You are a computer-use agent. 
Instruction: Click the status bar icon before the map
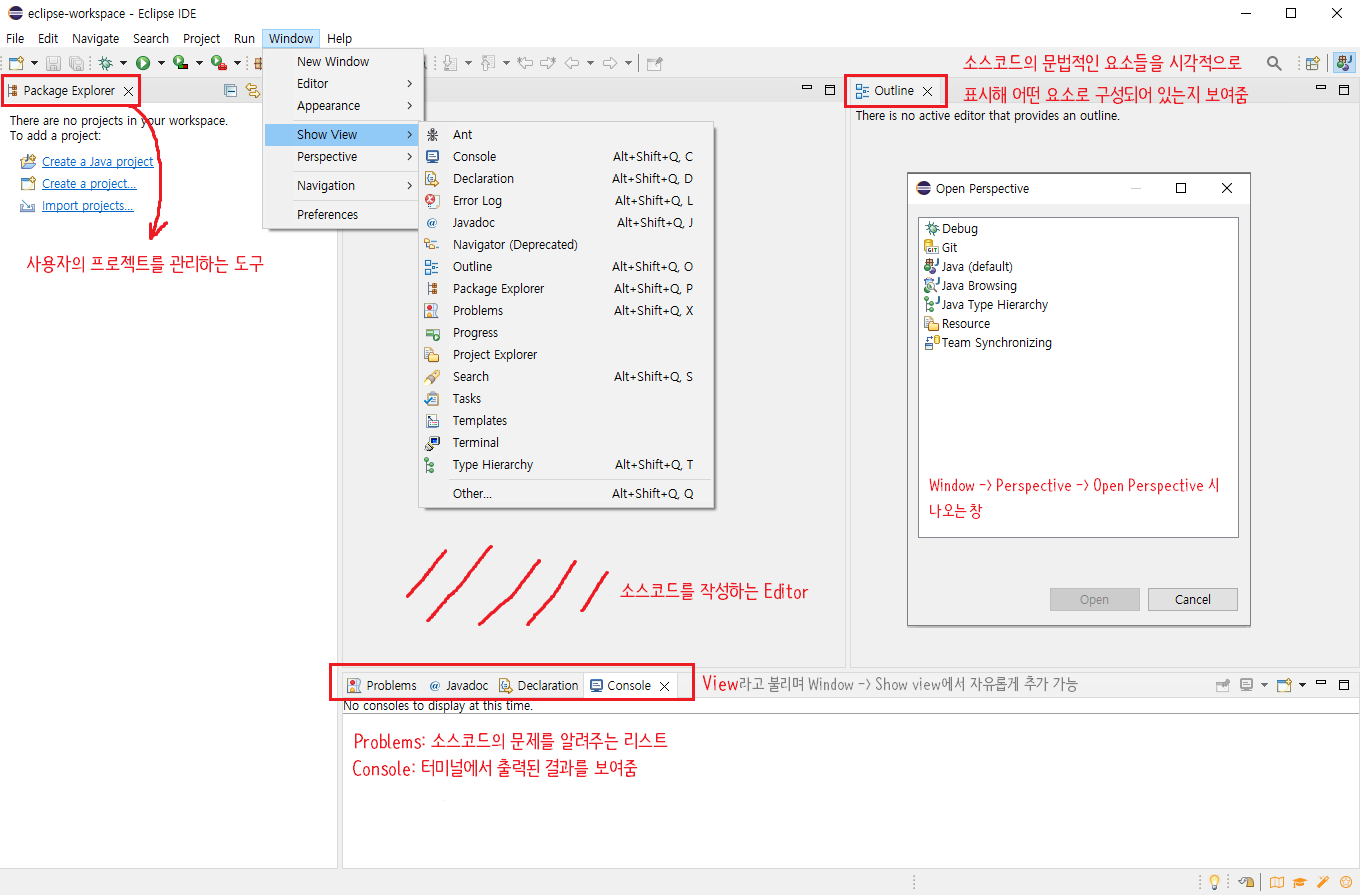(x=1246, y=882)
